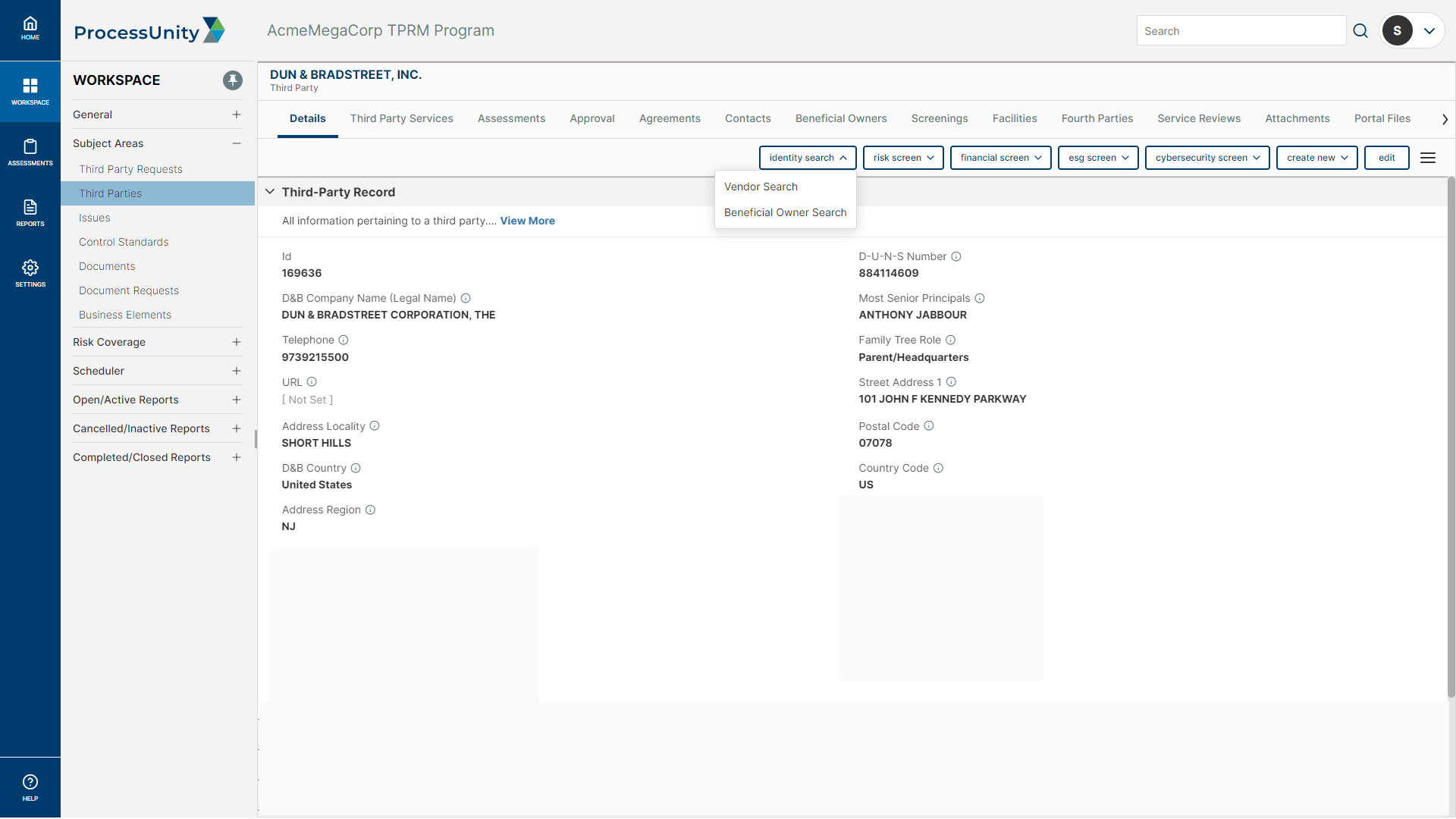Open Document Requests in sidebar
The width and height of the screenshot is (1456, 819).
point(129,290)
